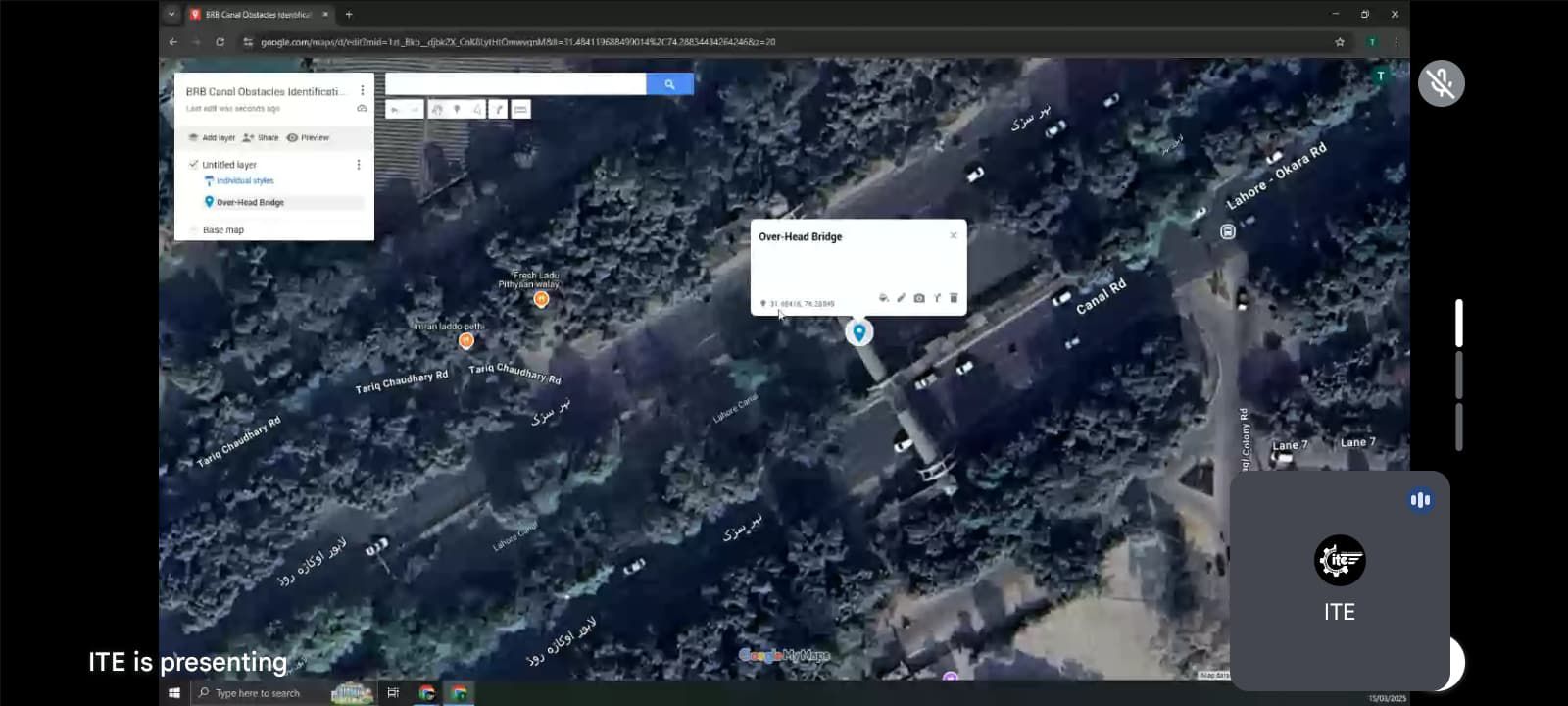Click the blue map search button
Screen dimensions: 1568x706
click(669, 84)
